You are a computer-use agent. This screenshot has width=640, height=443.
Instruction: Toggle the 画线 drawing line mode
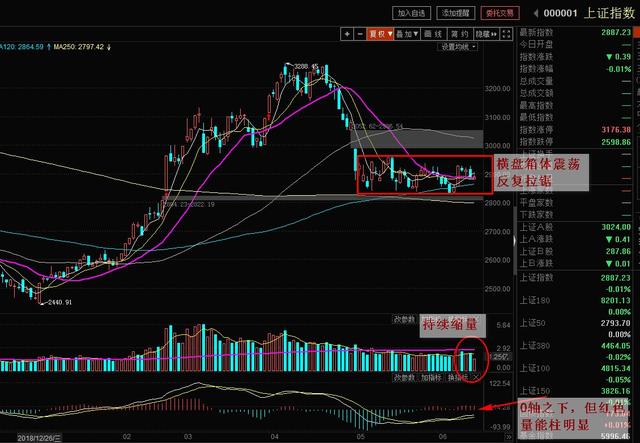click(432, 33)
